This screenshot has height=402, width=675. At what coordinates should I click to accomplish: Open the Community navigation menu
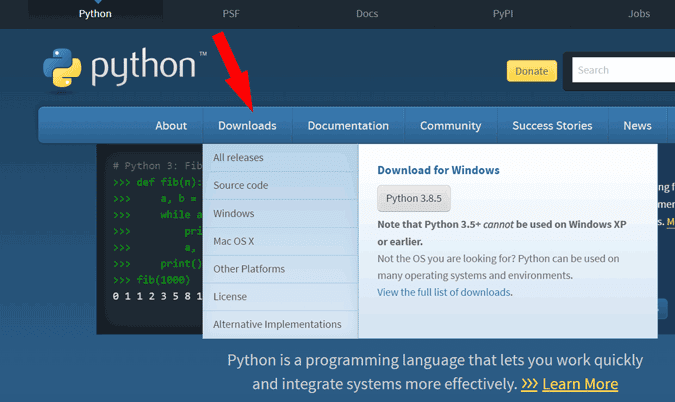pos(450,126)
